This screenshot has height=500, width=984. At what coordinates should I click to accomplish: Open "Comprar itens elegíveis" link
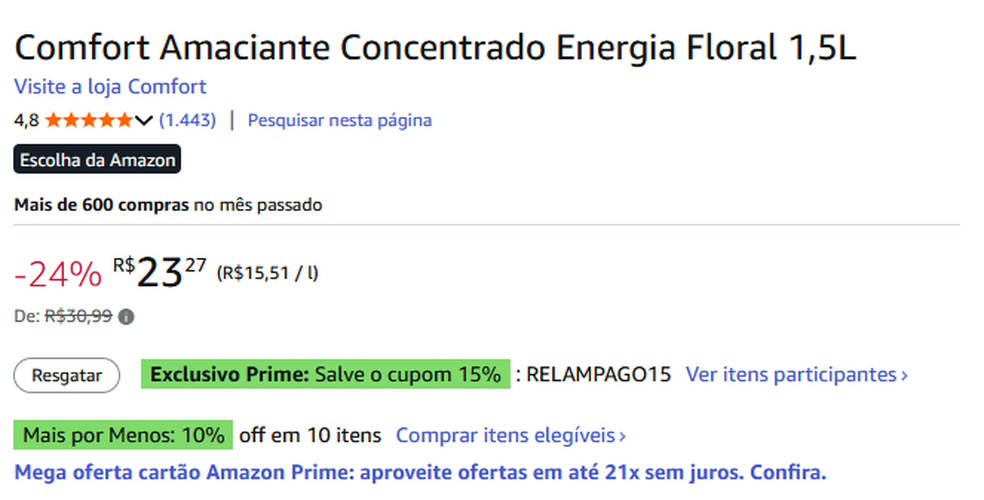click(x=510, y=436)
